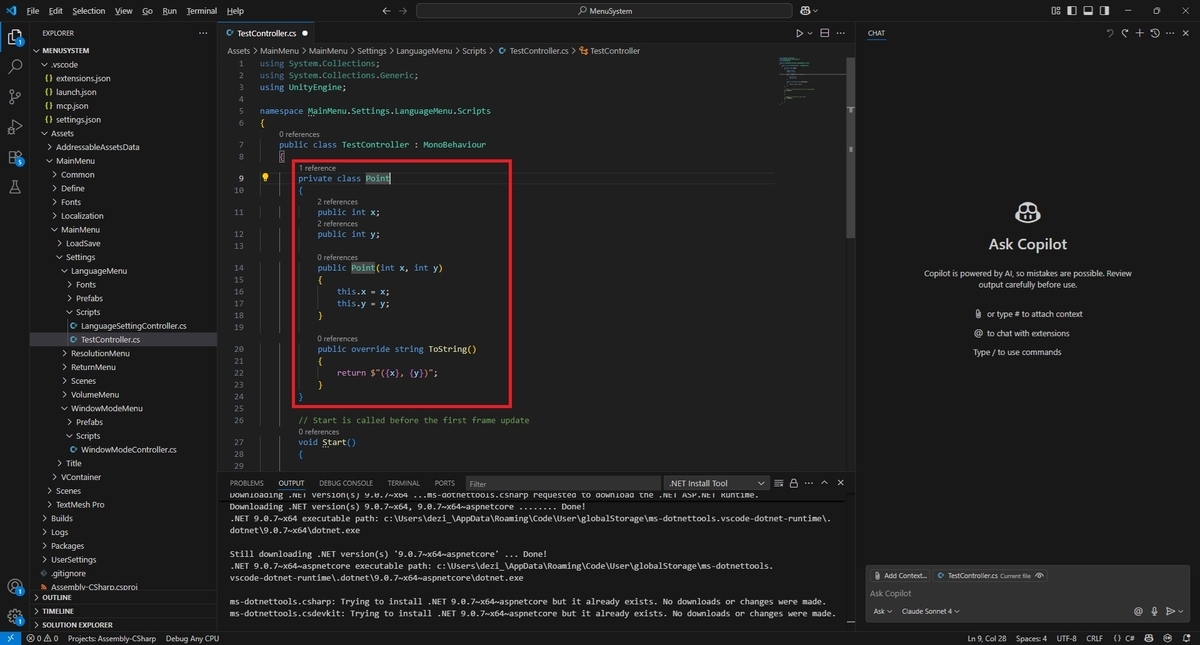Viewport: 1200px width, 645px height.
Task: Switch to the PORTS tab
Action: [445, 483]
